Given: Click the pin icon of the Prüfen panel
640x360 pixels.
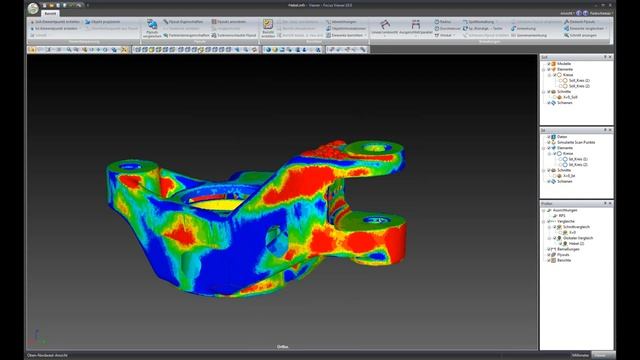Looking at the screenshot, I should click(605, 203).
